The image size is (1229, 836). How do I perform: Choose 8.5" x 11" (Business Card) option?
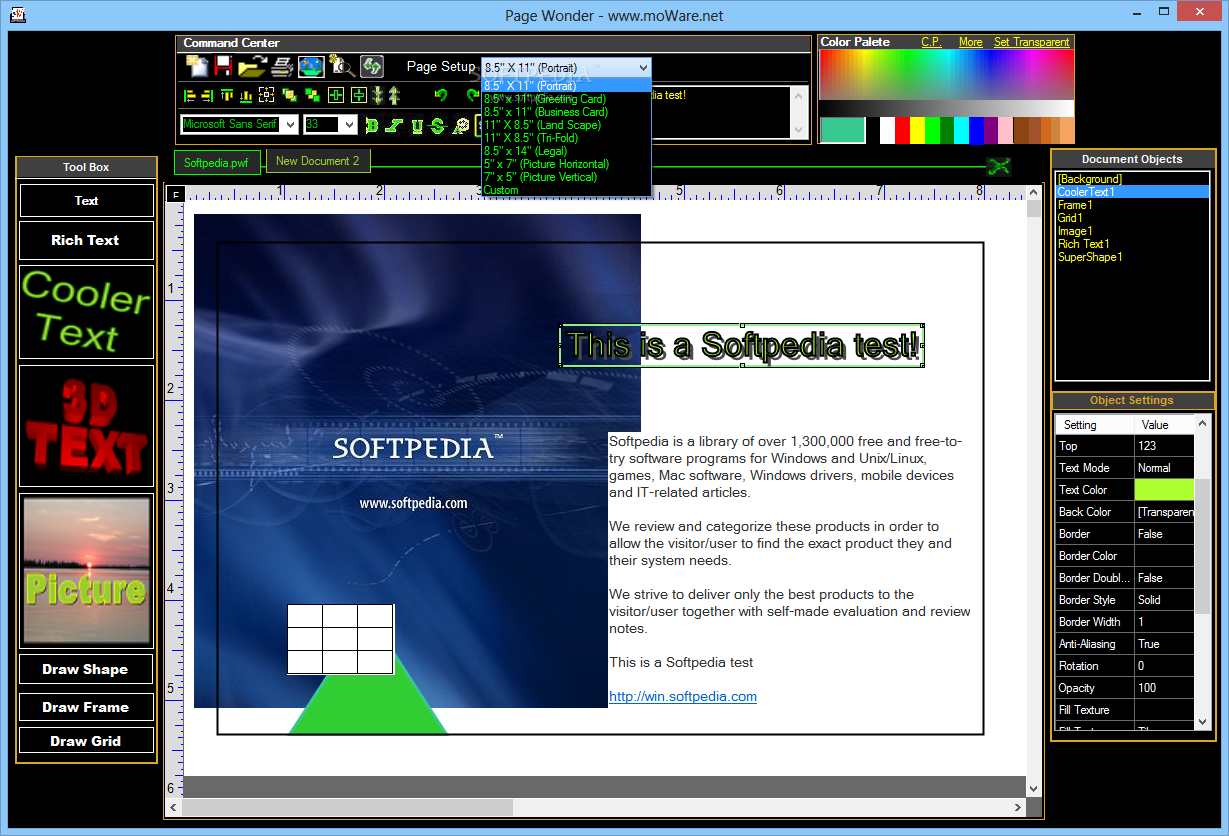point(566,112)
